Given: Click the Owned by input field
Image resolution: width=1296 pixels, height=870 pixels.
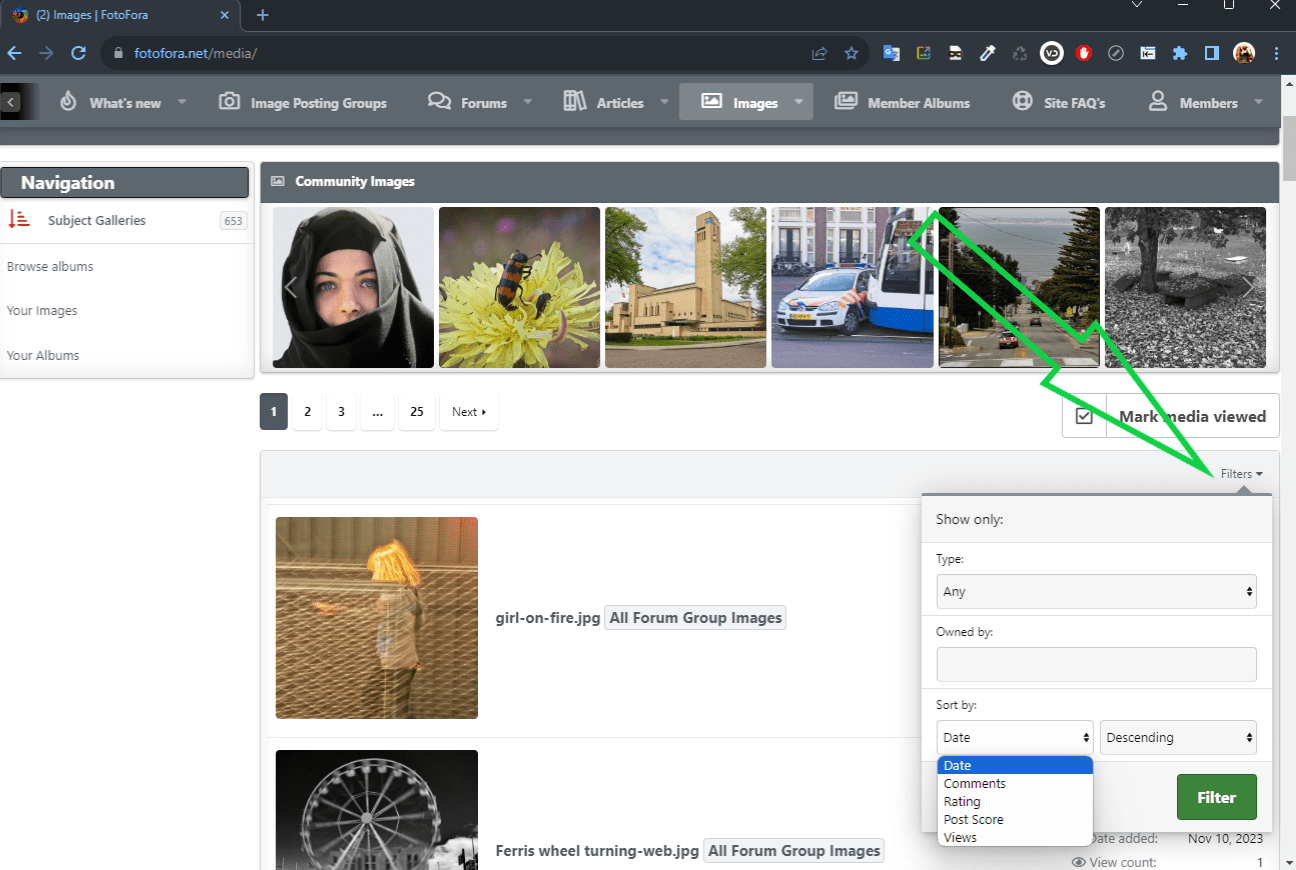Looking at the screenshot, I should 1096,664.
